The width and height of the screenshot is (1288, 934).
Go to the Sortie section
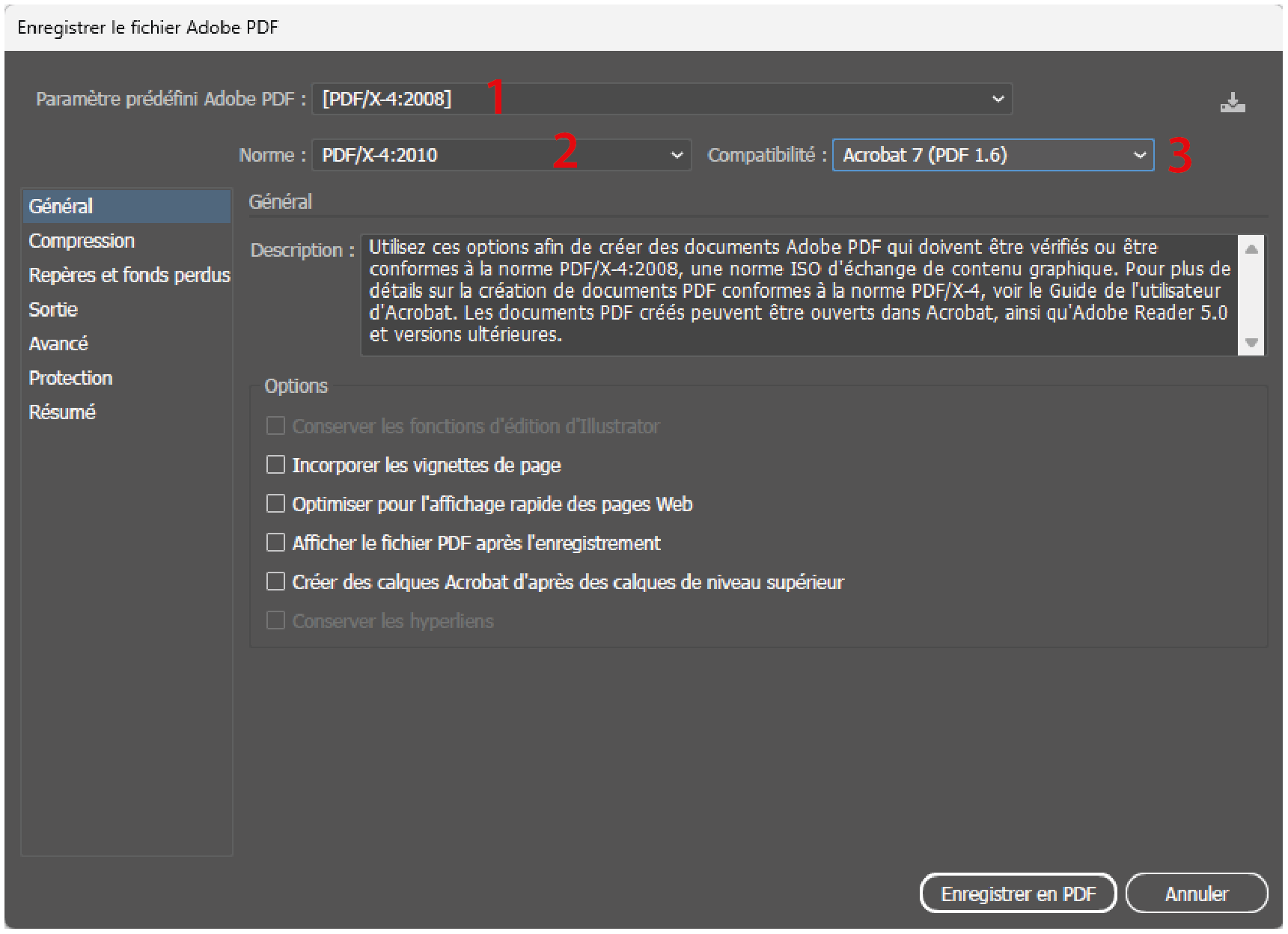[x=53, y=310]
